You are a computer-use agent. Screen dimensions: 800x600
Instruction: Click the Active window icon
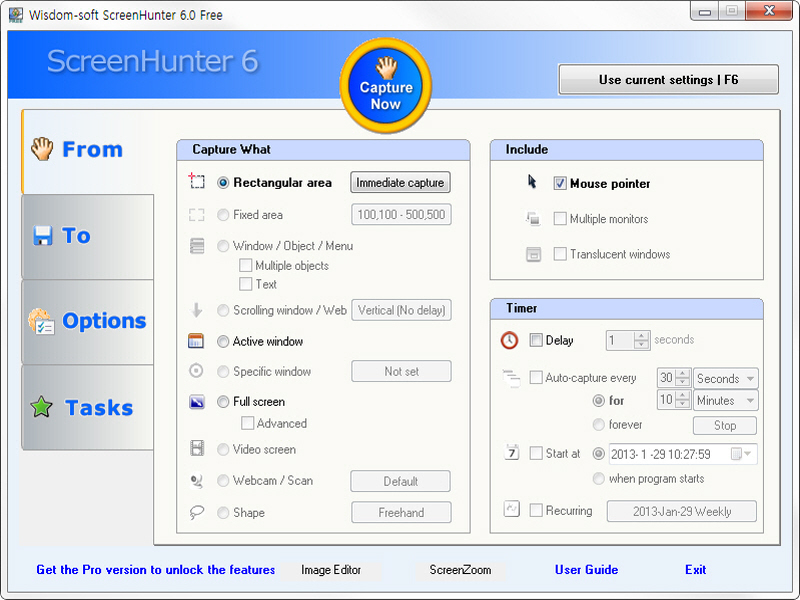196,341
